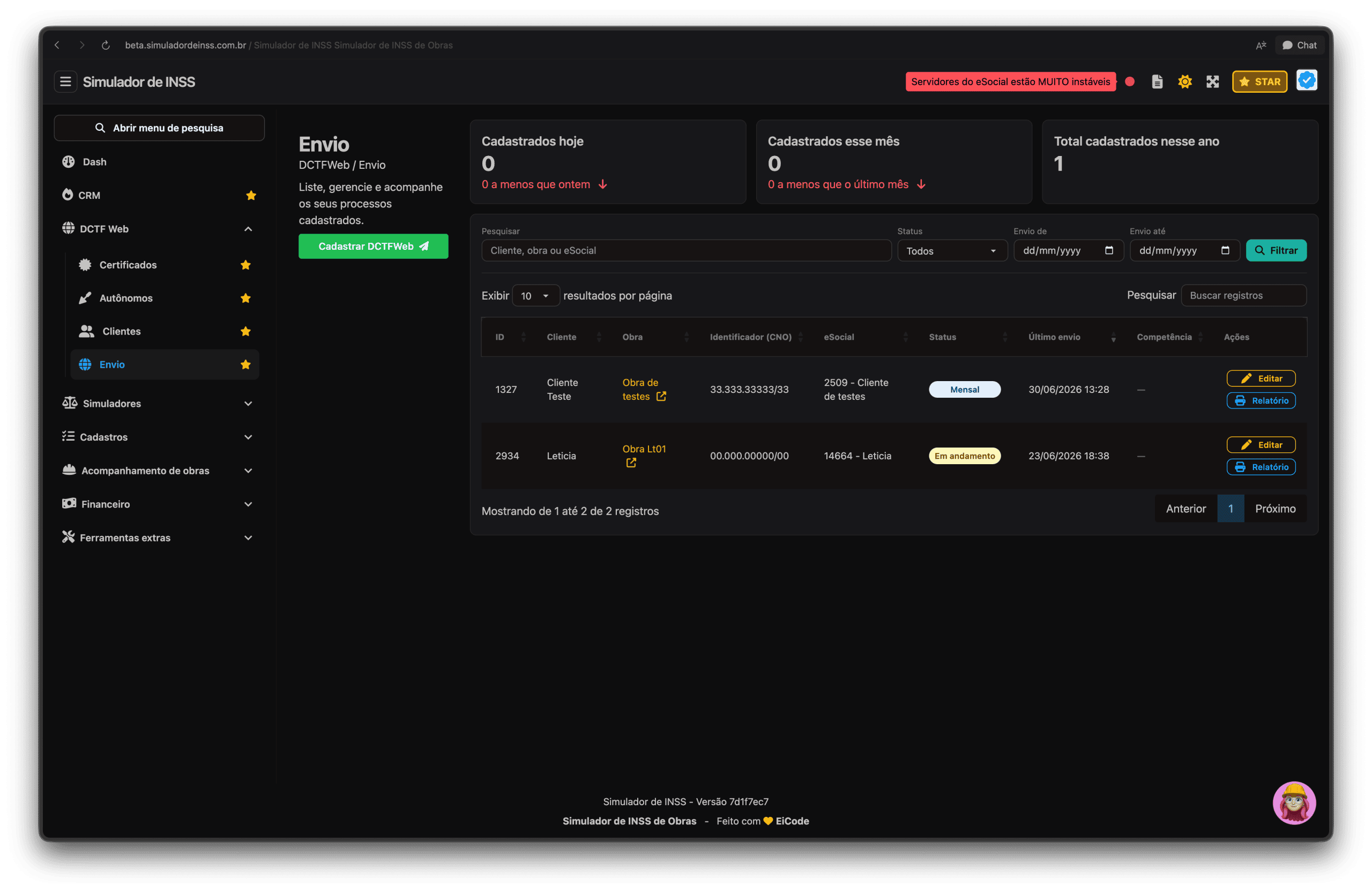Open external link icon for Obra Lt01
Image resolution: width=1372 pixels, height=893 pixels.
(631, 463)
